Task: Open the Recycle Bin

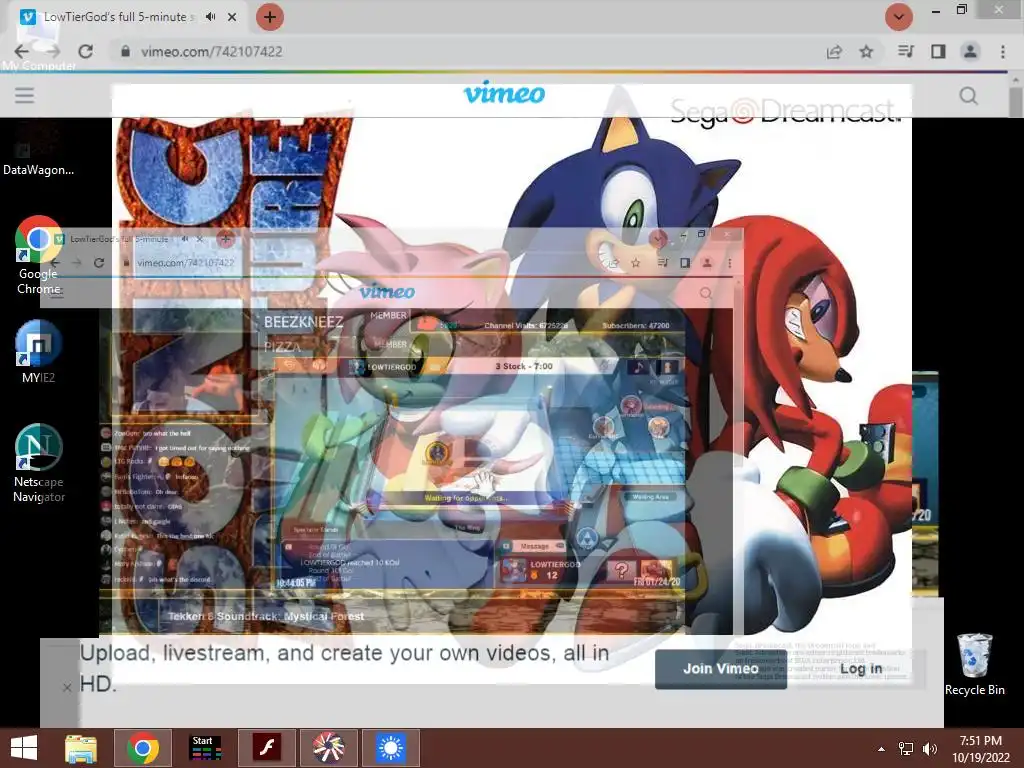Action: 974,664
